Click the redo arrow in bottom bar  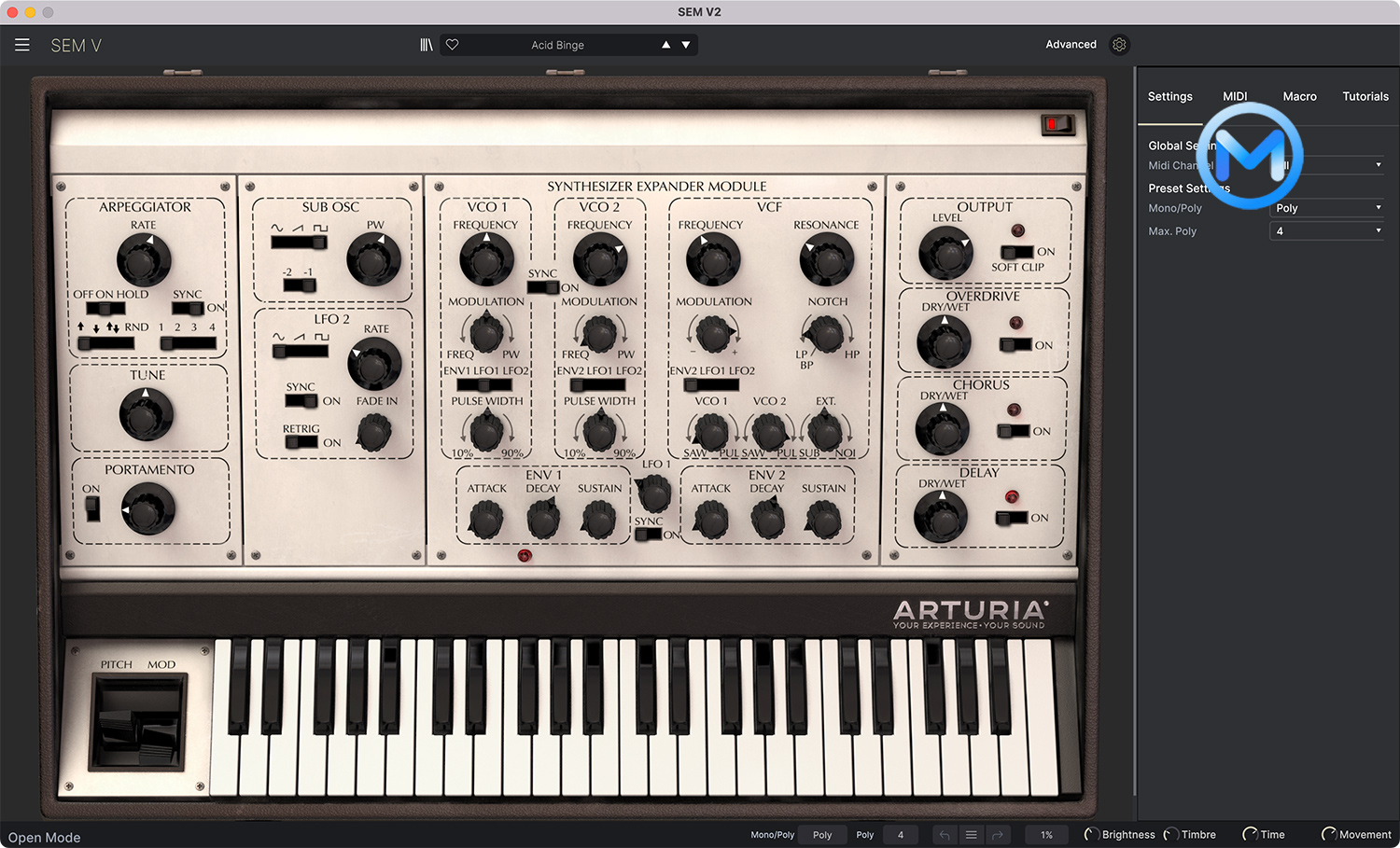pyautogui.click(x=997, y=835)
